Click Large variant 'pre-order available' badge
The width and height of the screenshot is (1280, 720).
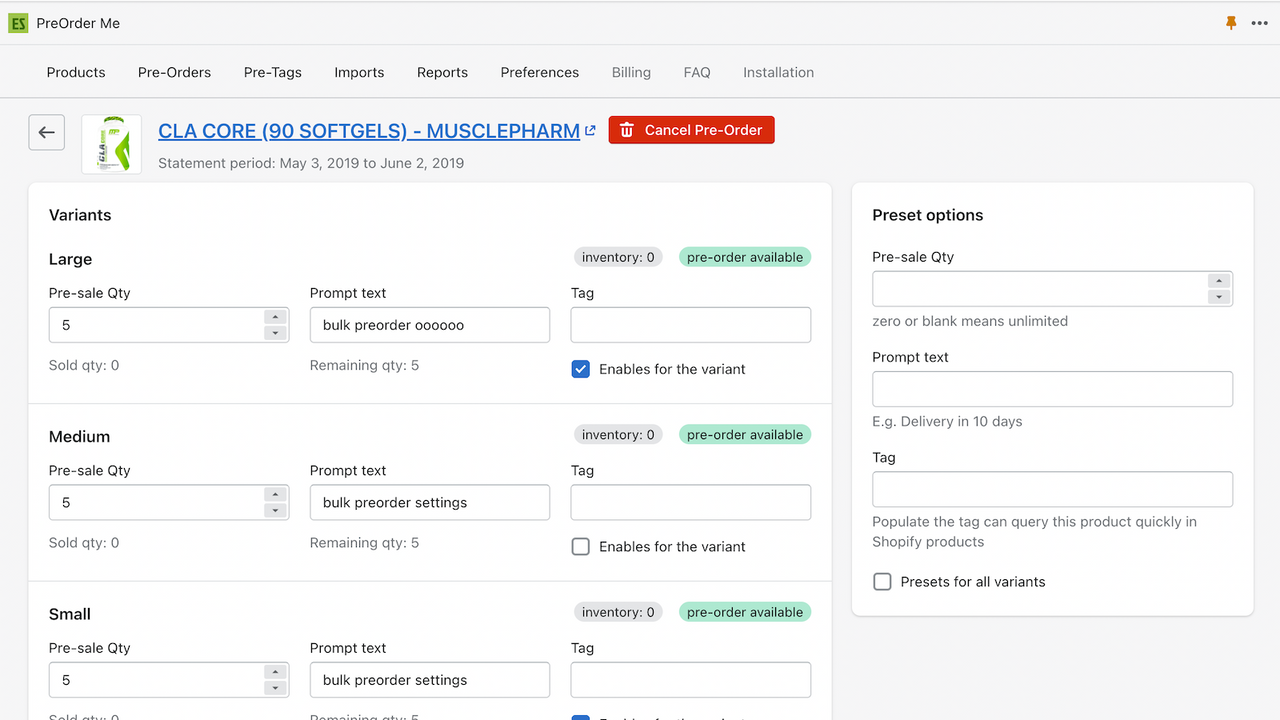[x=745, y=257]
